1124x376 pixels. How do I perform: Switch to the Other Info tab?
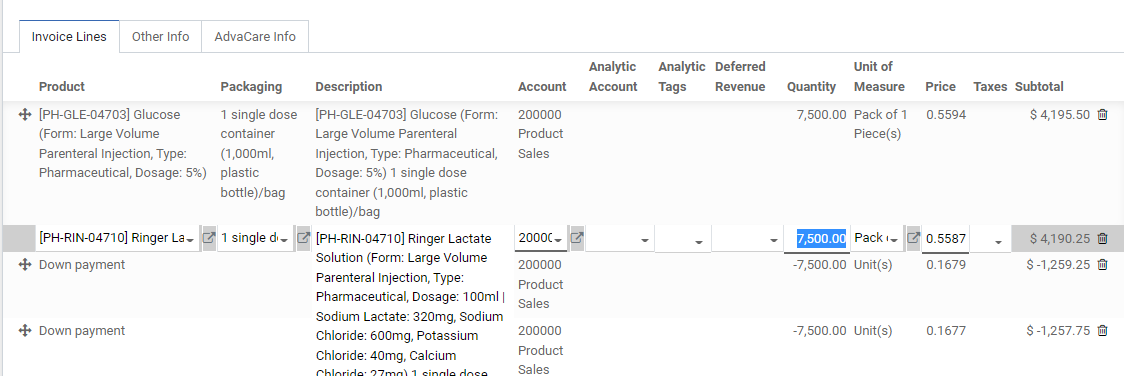(x=161, y=37)
